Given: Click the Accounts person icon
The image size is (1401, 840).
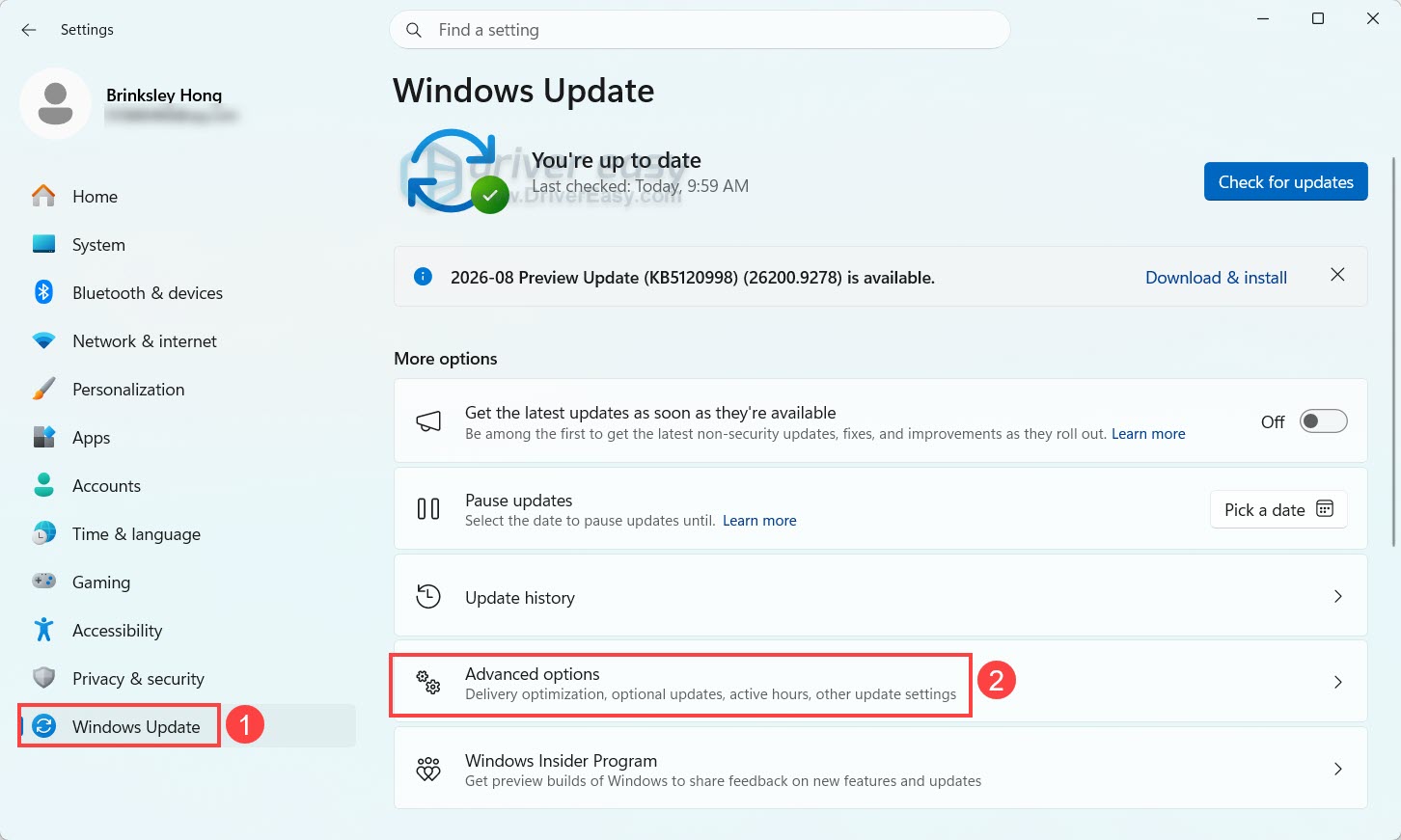Looking at the screenshot, I should [x=43, y=485].
